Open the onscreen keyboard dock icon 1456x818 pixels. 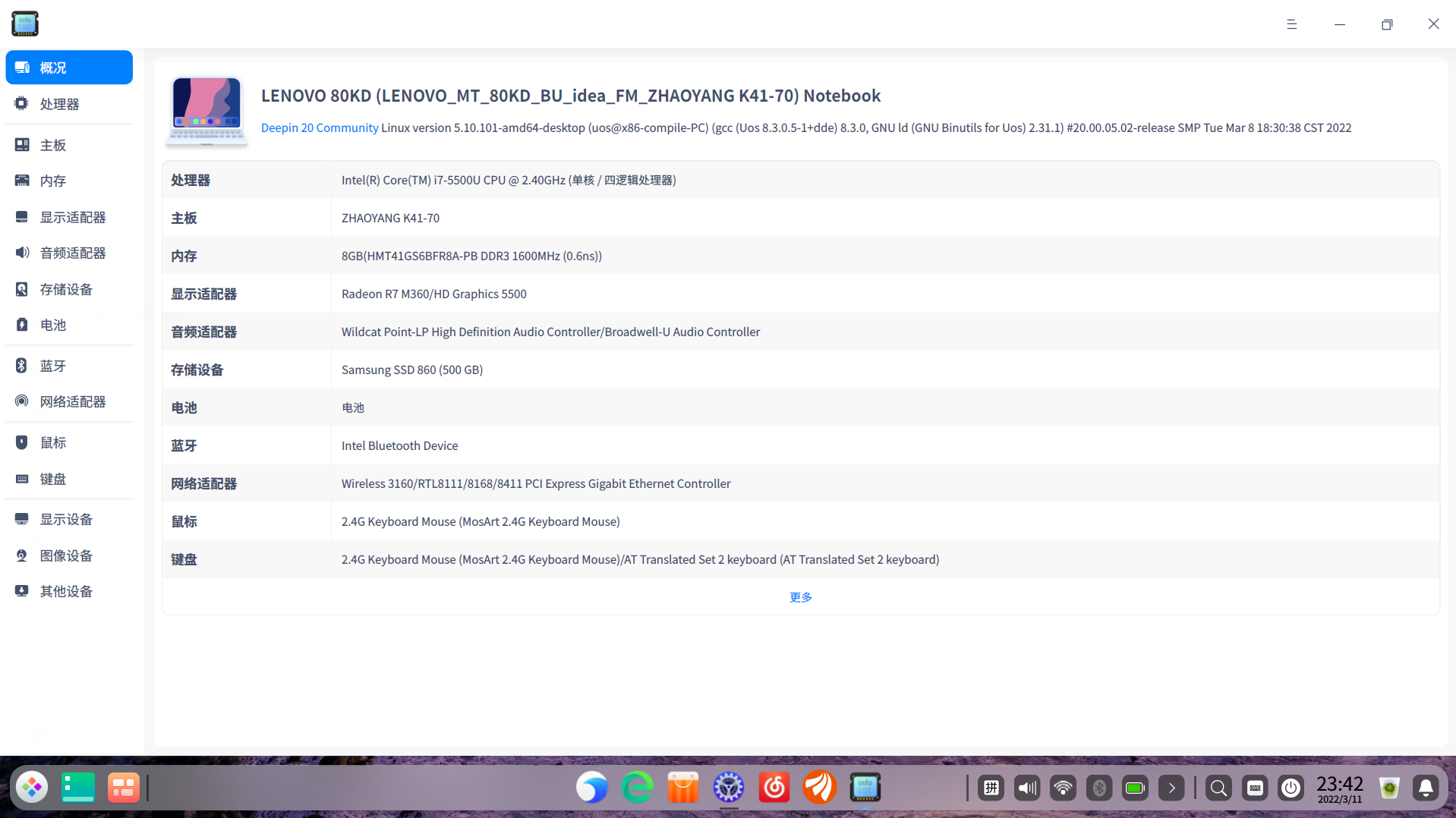(1256, 788)
